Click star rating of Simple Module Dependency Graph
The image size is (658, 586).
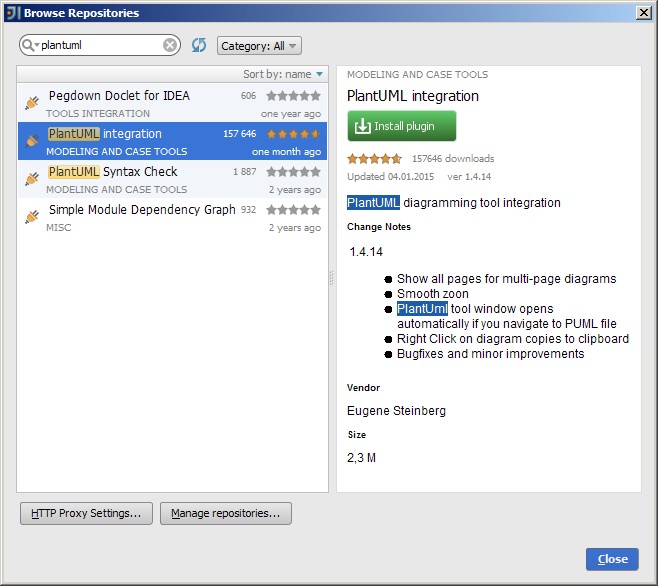(x=294, y=209)
